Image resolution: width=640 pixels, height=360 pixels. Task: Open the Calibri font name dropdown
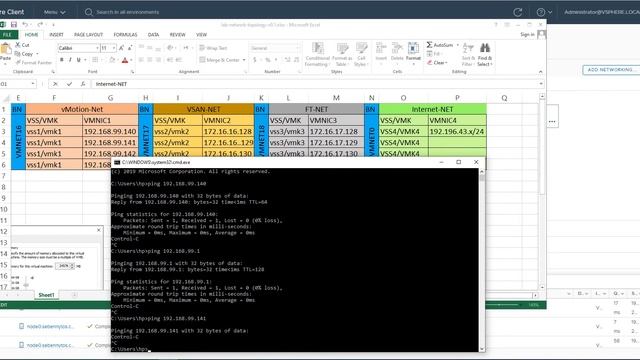click(x=97, y=48)
